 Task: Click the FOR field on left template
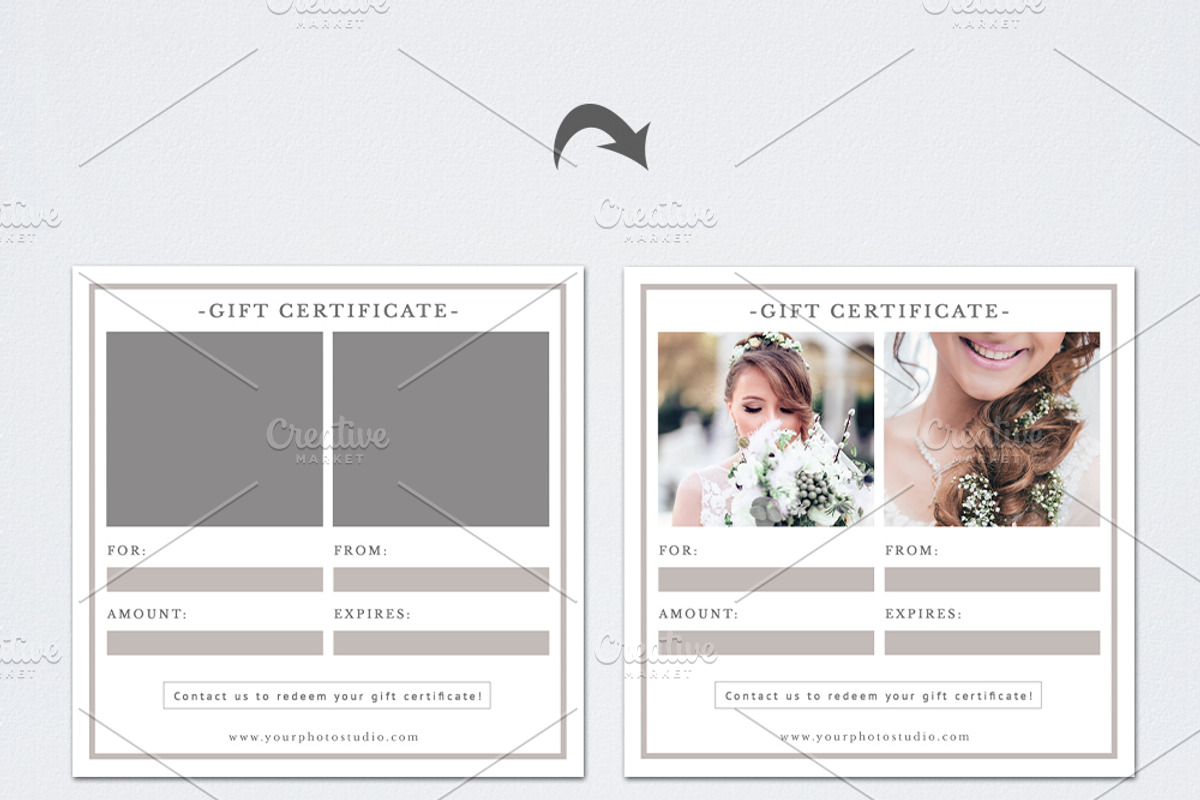[215, 580]
